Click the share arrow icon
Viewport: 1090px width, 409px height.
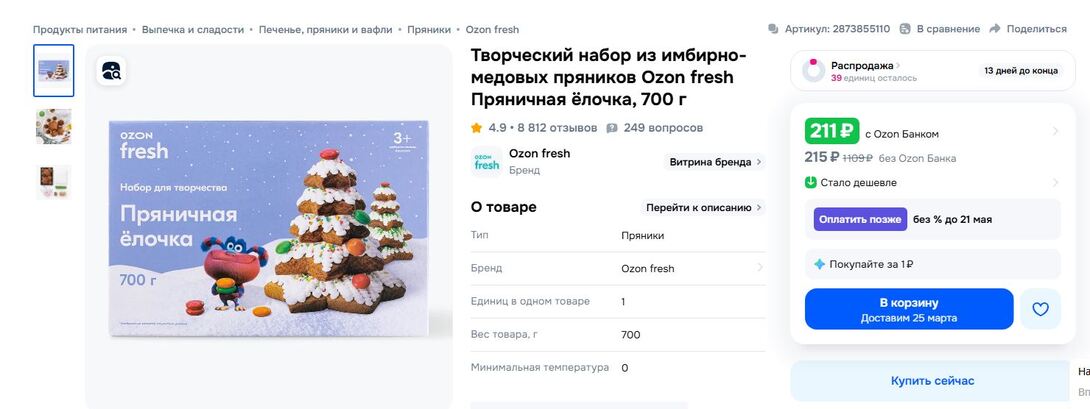(x=995, y=29)
